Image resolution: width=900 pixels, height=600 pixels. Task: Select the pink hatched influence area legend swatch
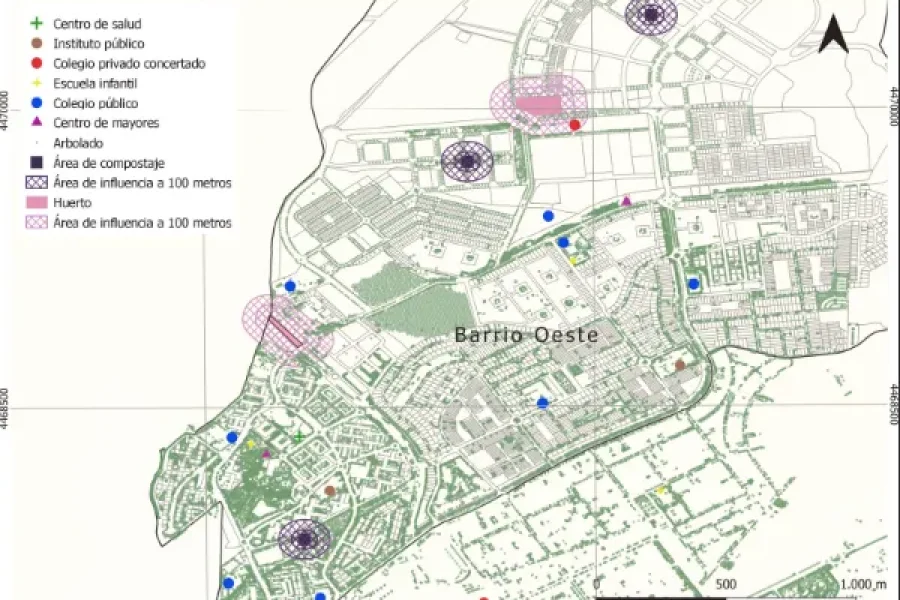coord(37,222)
